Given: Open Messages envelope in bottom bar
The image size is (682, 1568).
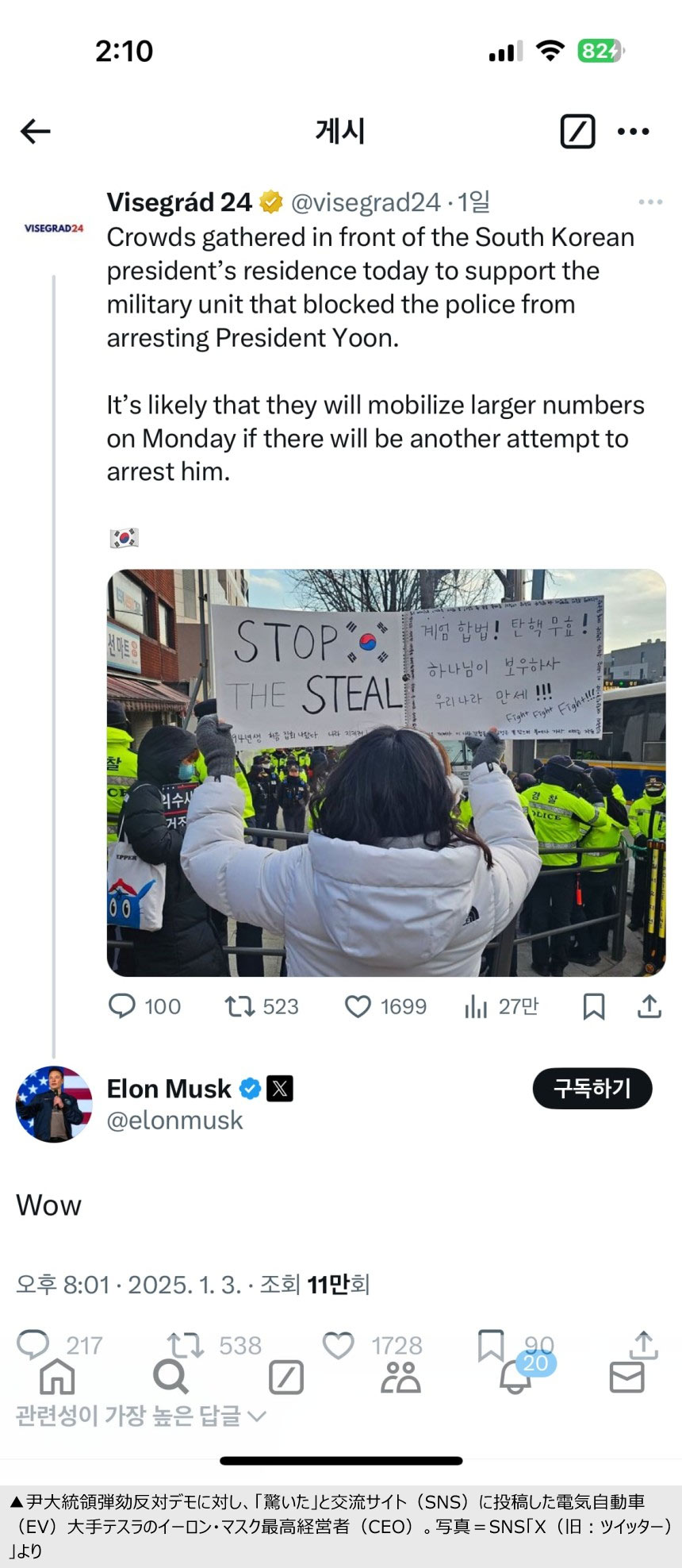Looking at the screenshot, I should pyautogui.click(x=626, y=1378).
